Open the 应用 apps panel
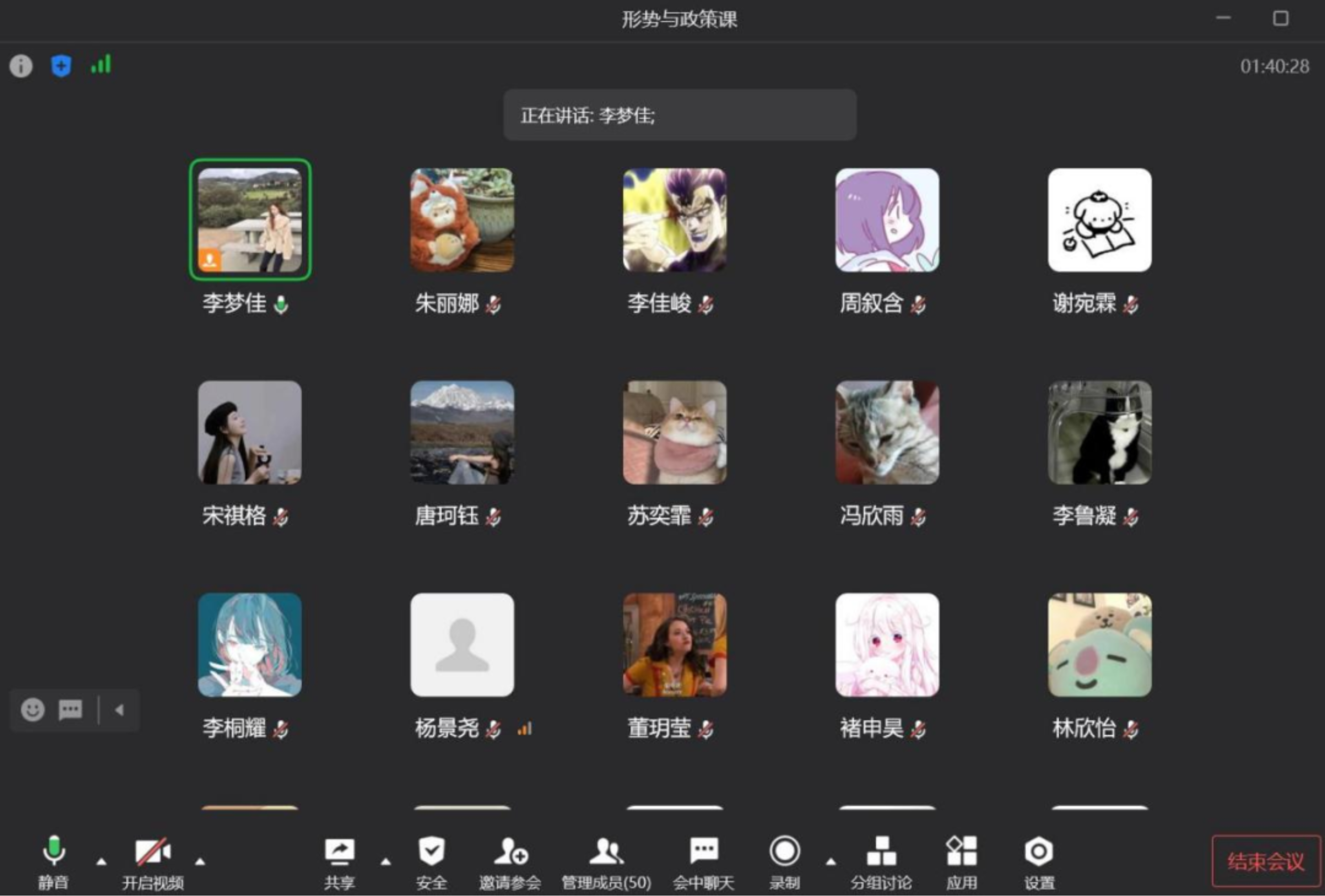This screenshot has height=896, width=1325. coord(962,863)
